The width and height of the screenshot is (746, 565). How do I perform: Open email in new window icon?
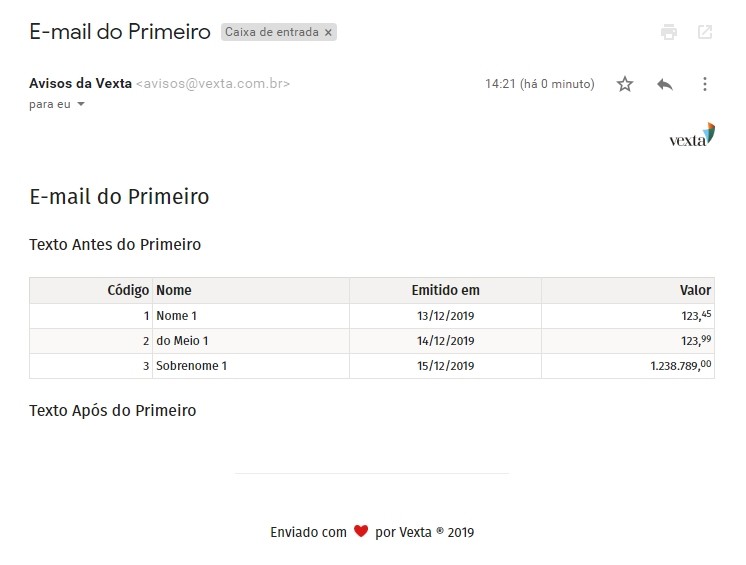point(705,32)
